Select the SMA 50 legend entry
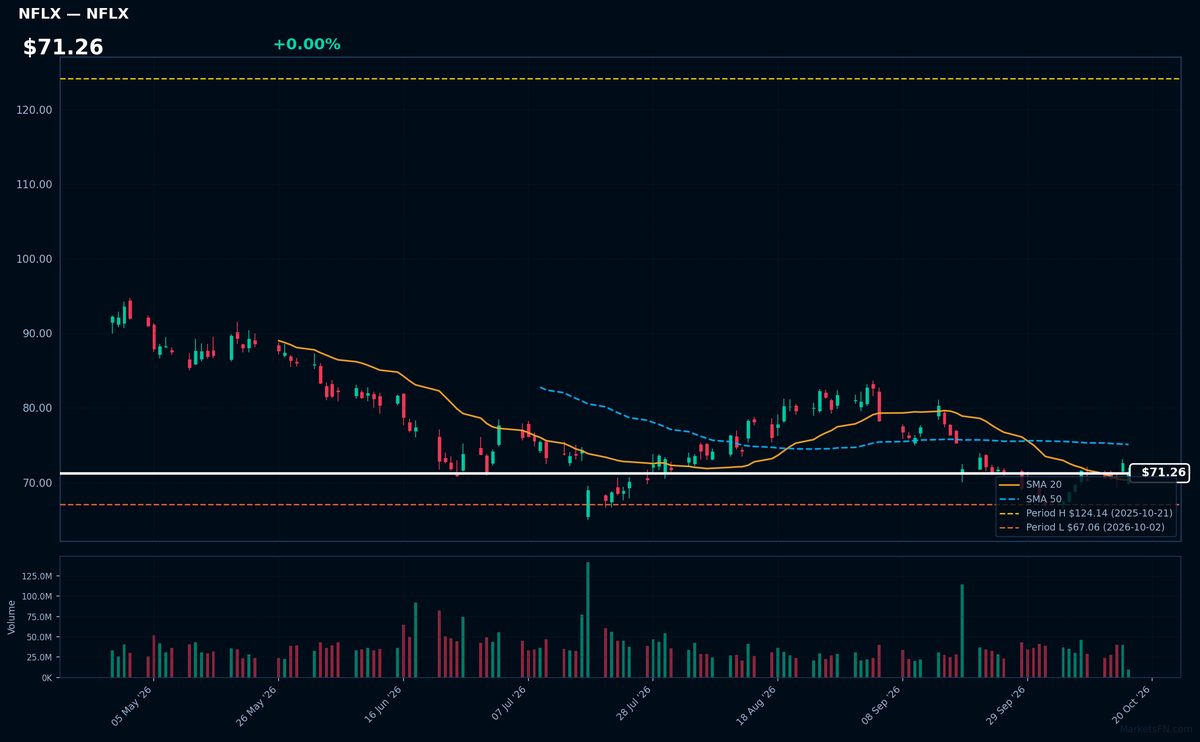 pyautogui.click(x=1030, y=498)
